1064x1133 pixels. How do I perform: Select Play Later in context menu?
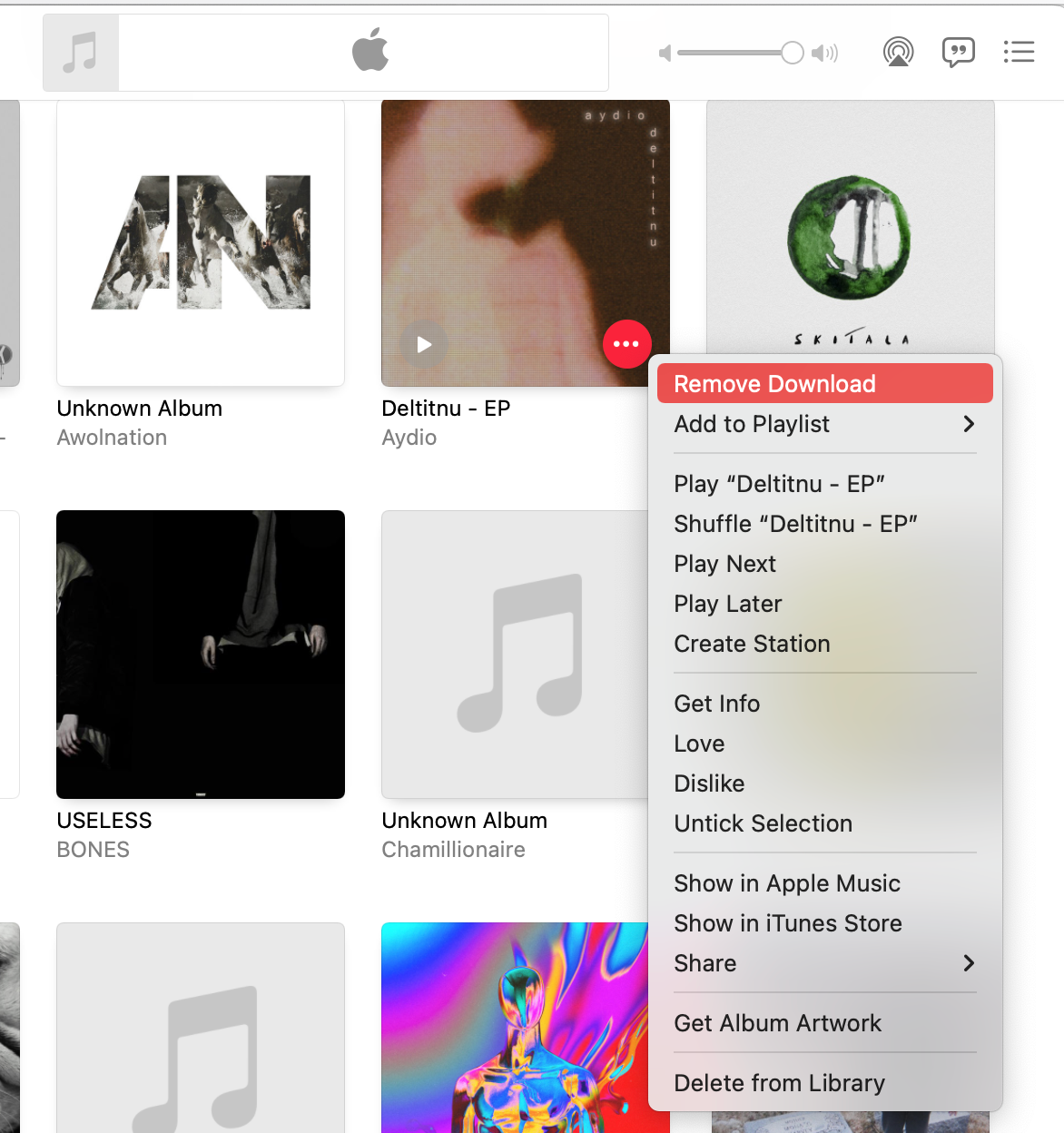pyautogui.click(x=824, y=604)
